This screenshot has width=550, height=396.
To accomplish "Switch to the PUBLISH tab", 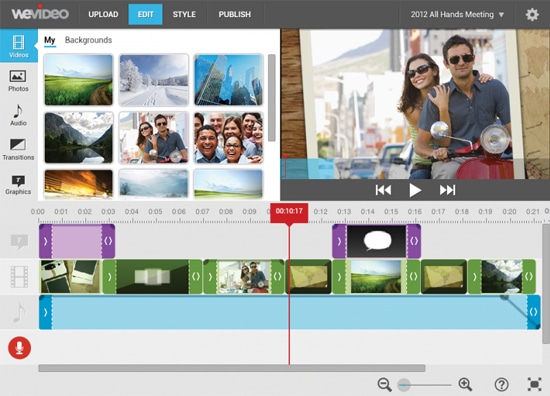I will pos(235,14).
